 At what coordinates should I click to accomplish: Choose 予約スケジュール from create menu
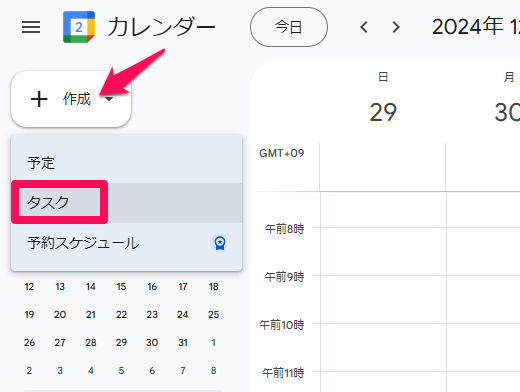[x=126, y=243]
